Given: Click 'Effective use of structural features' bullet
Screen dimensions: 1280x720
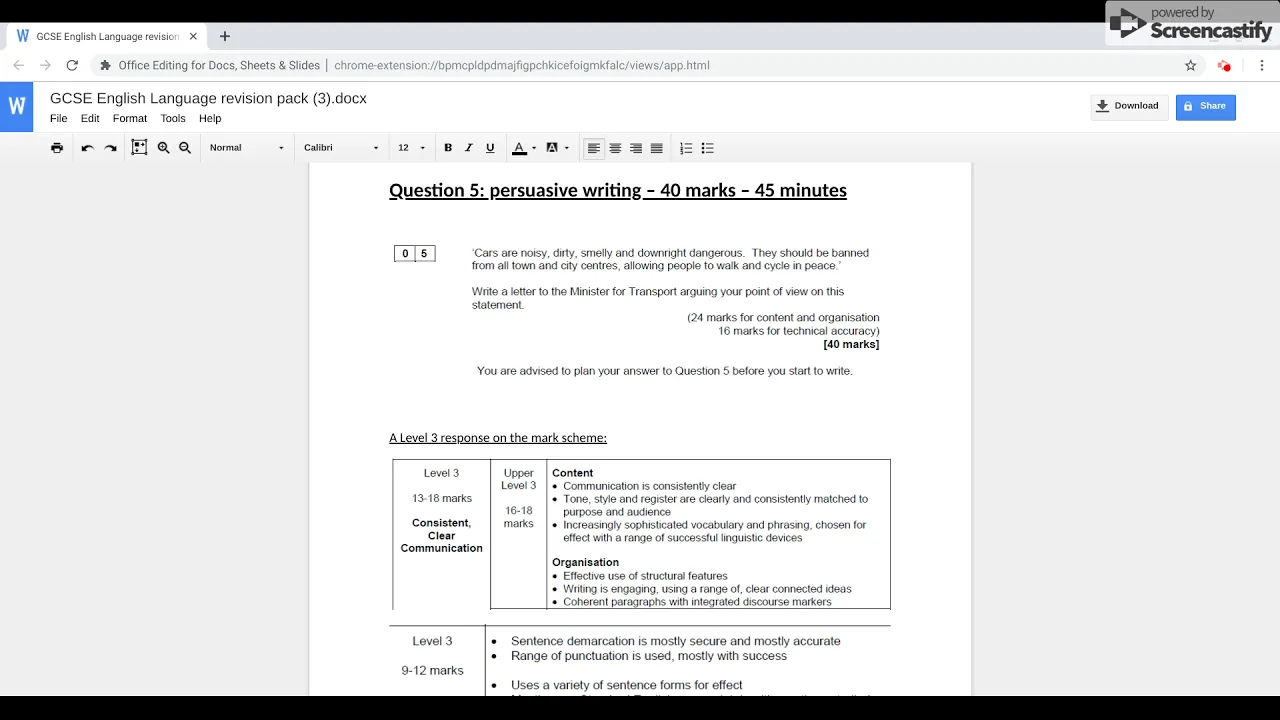Looking at the screenshot, I should pyautogui.click(x=645, y=576).
